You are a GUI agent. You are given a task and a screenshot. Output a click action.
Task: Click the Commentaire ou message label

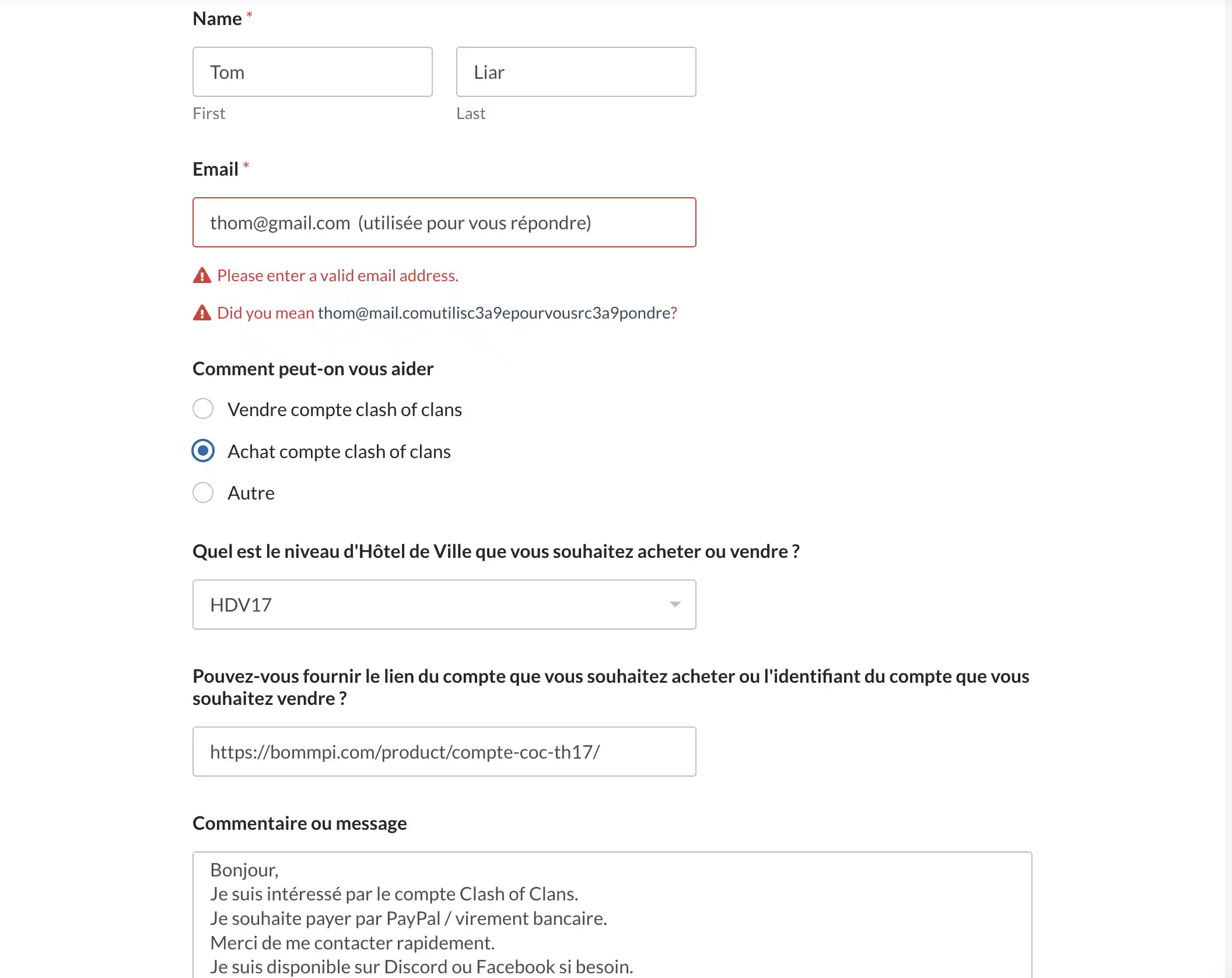(x=300, y=823)
